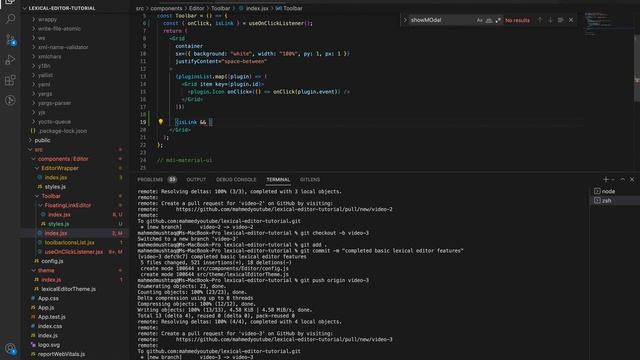
Task: Toggle Find in Selection icon
Action: (x=560, y=20)
